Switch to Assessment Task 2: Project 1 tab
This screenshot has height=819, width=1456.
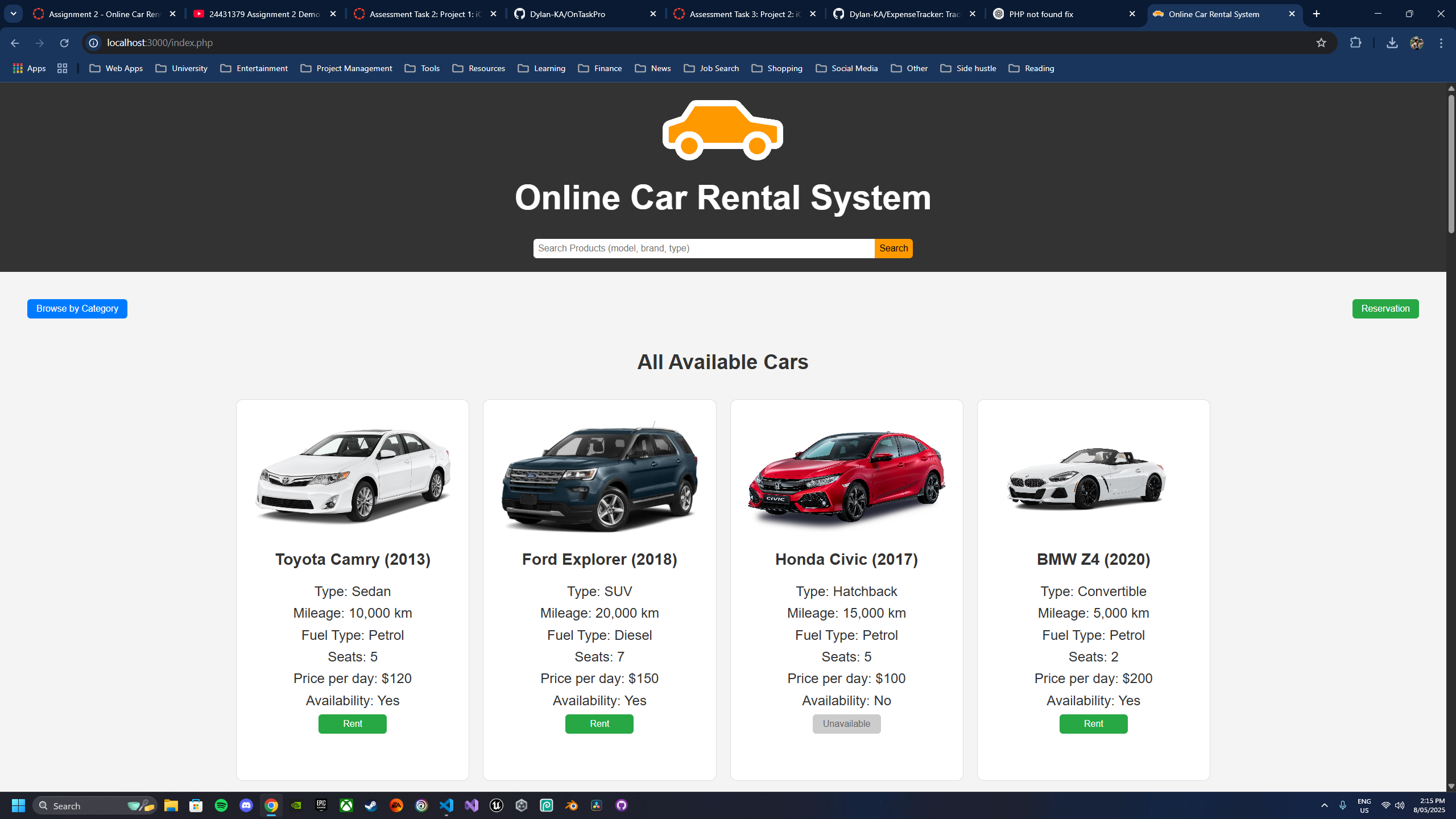coord(425,14)
